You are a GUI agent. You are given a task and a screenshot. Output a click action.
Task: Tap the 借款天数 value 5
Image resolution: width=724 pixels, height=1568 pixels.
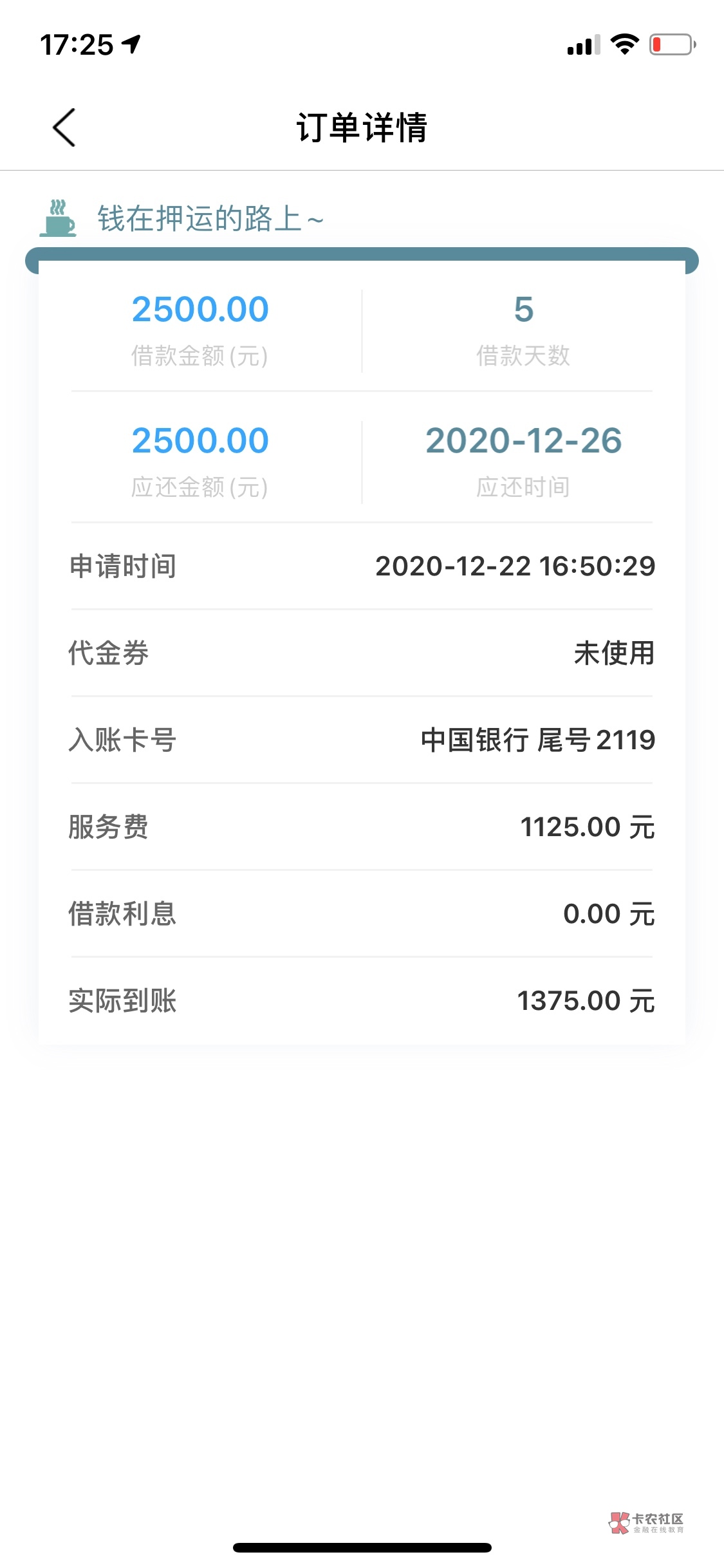click(x=523, y=310)
